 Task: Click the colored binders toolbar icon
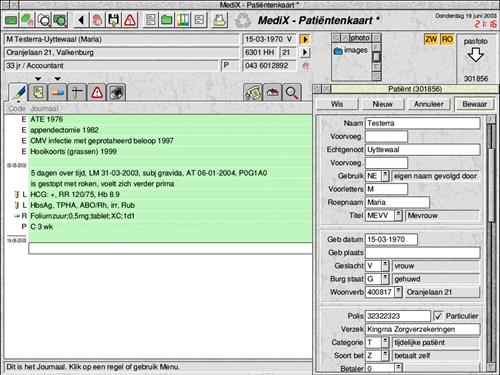(183, 20)
